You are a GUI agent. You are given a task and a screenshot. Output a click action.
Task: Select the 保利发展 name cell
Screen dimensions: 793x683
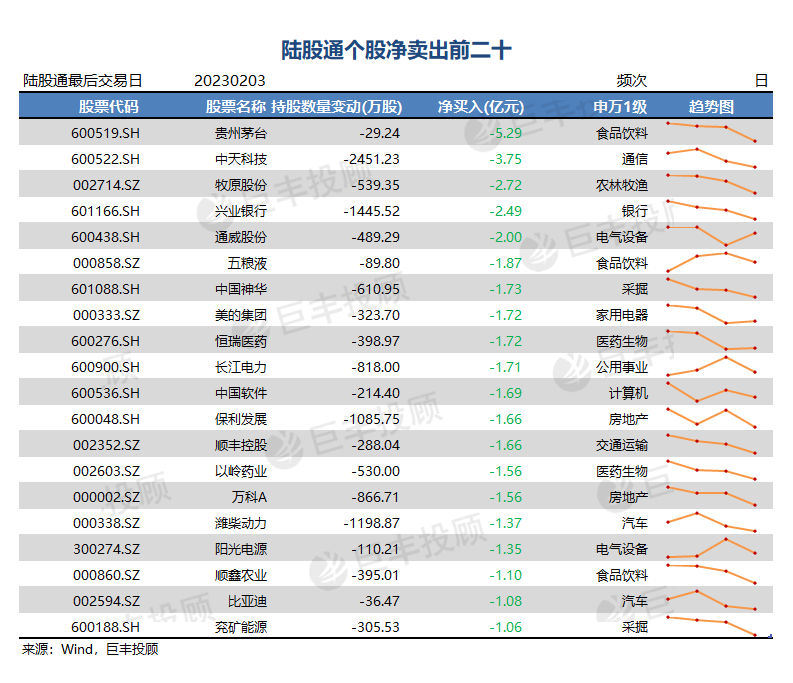[241, 419]
